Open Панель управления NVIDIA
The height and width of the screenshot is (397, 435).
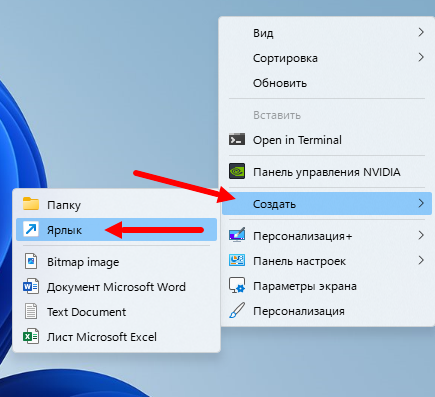point(327,172)
